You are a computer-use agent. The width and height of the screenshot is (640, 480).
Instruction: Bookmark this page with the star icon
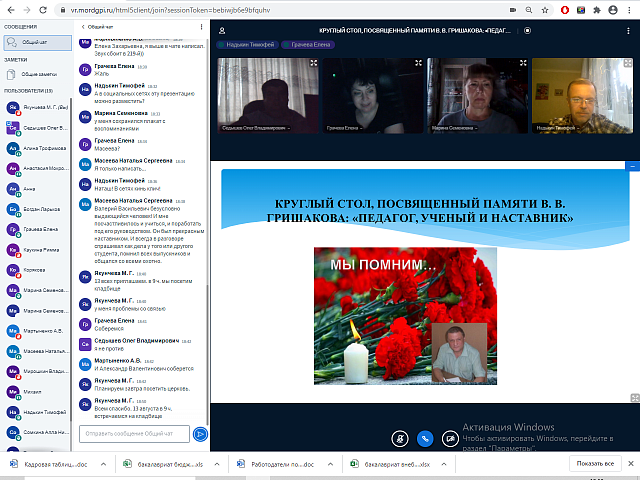pos(544,10)
